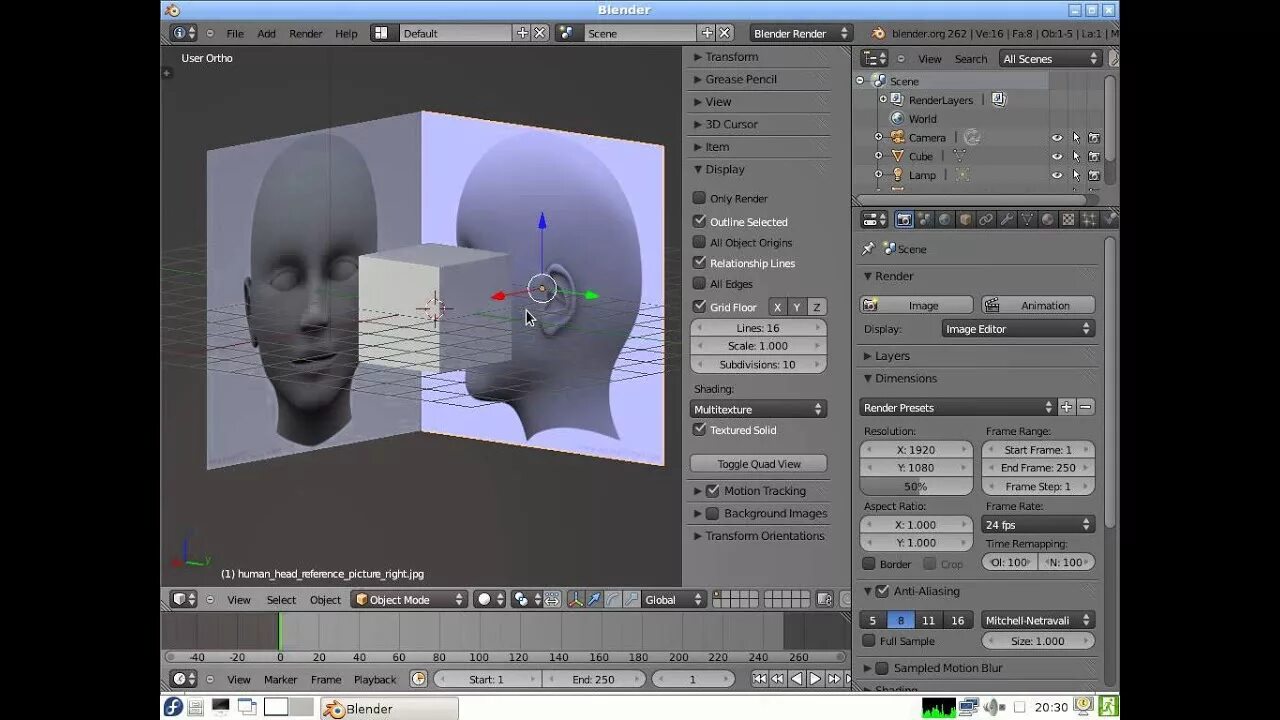Open the Image Editor display dropdown
The image size is (1280, 720).
[1018, 329]
